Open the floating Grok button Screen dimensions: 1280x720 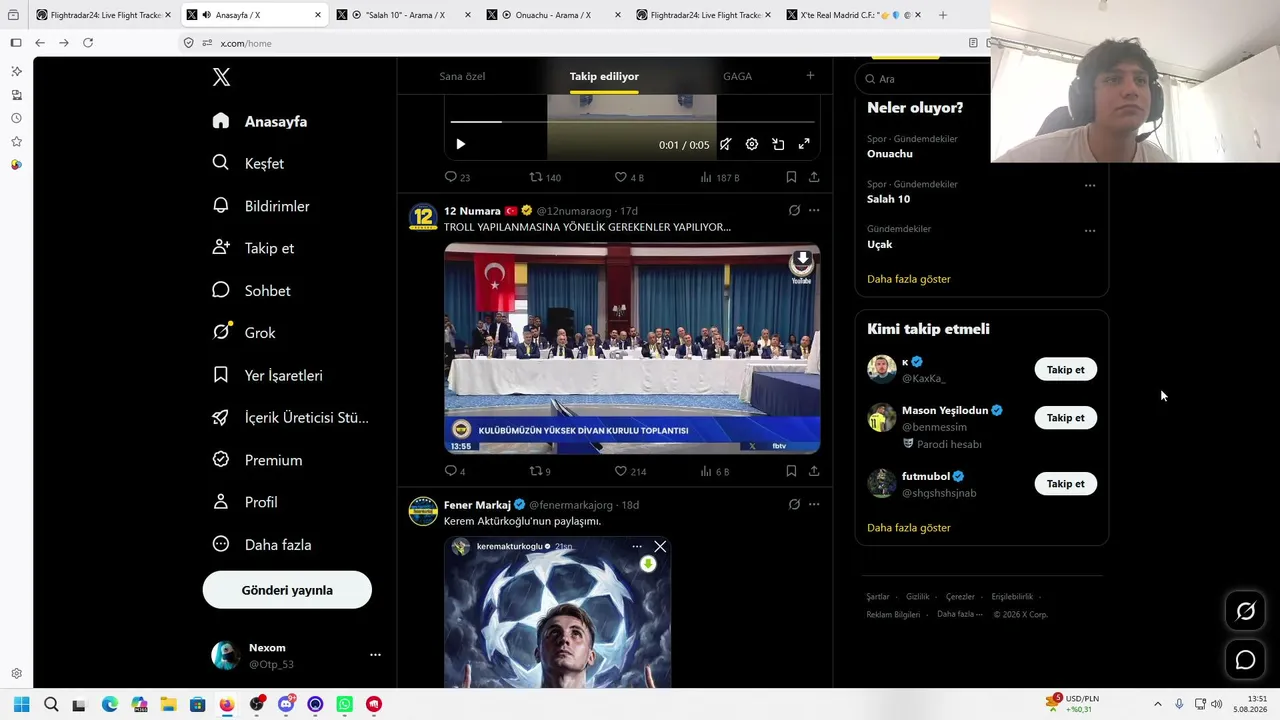point(1245,612)
